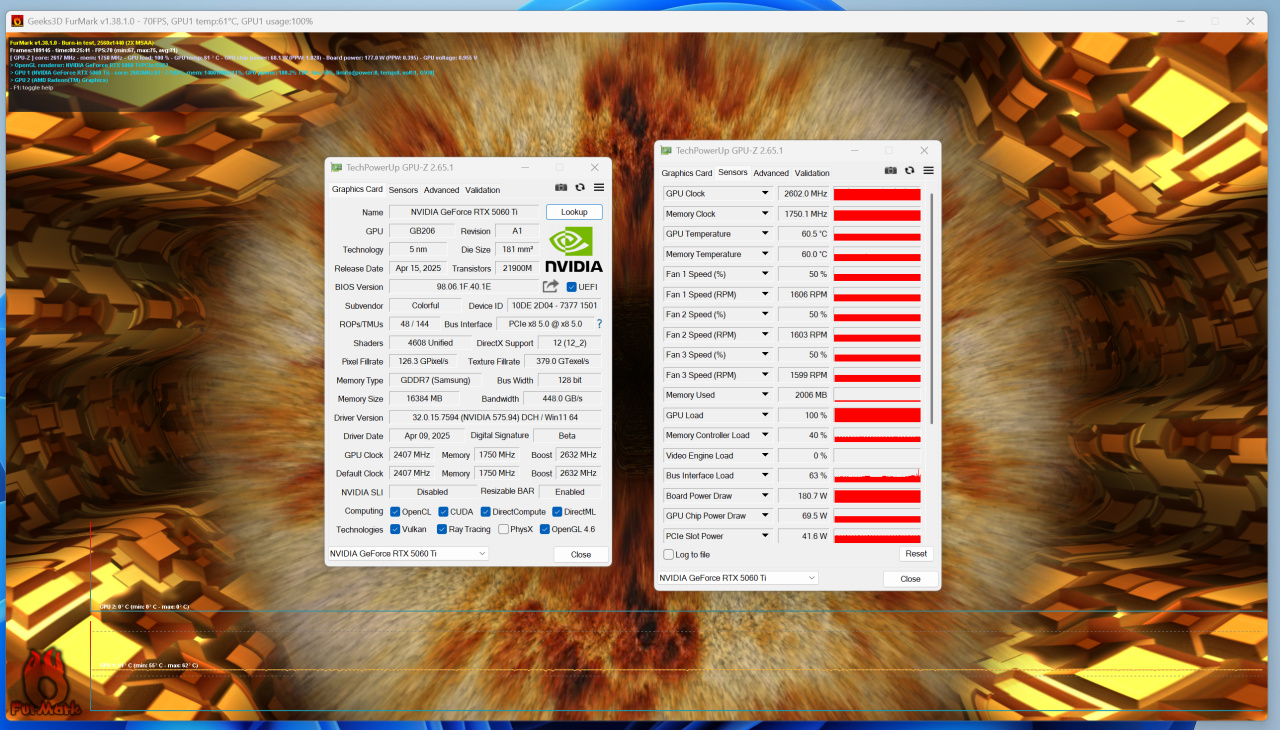Click the Bus Interface question mark icon
The width and height of the screenshot is (1280, 730).
click(599, 324)
